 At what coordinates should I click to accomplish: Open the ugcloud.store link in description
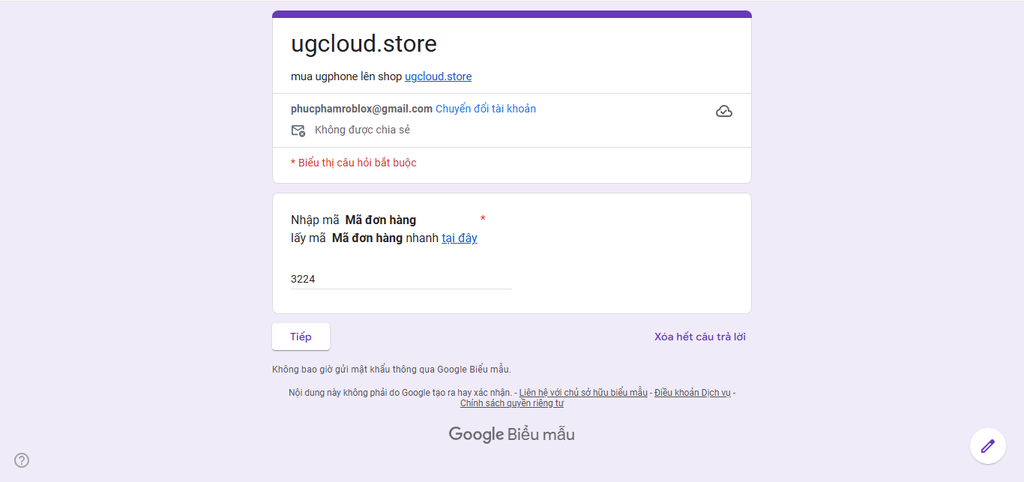pos(438,76)
